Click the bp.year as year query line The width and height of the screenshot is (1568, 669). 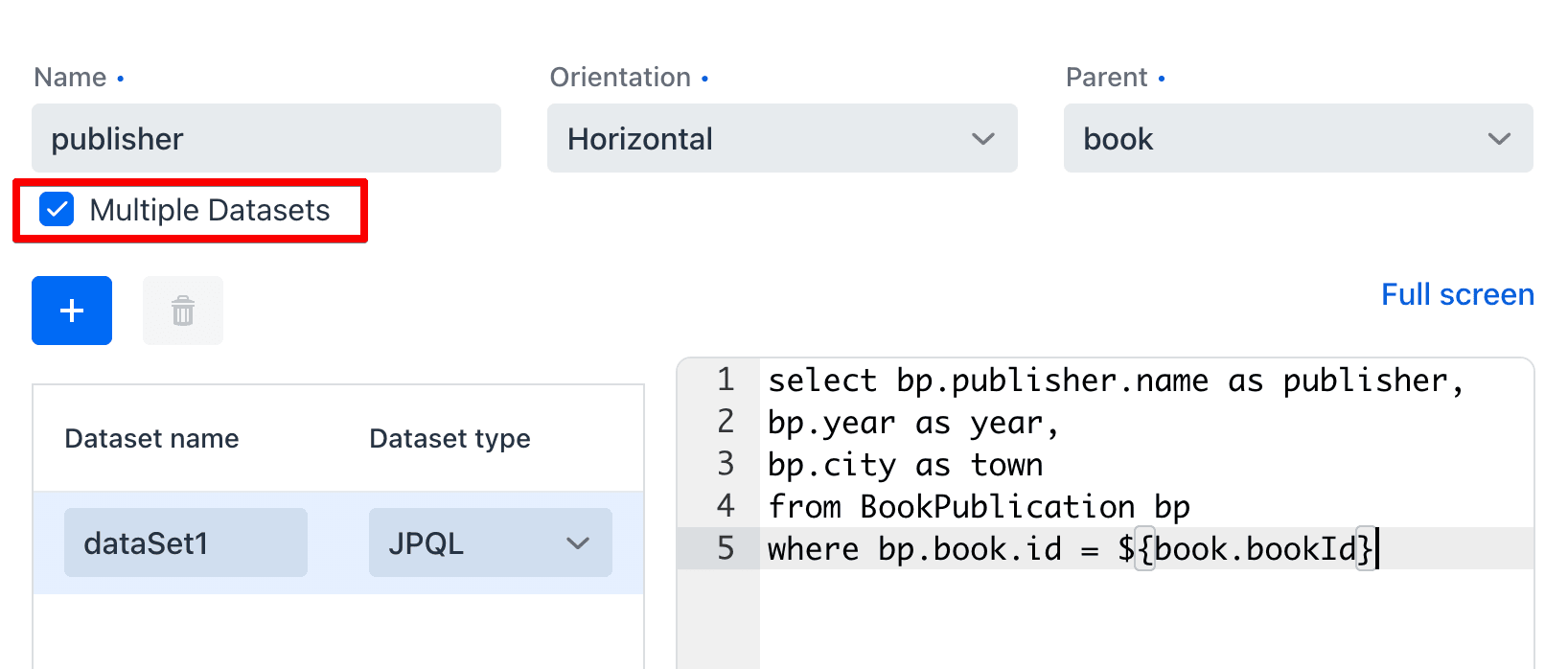(x=912, y=423)
